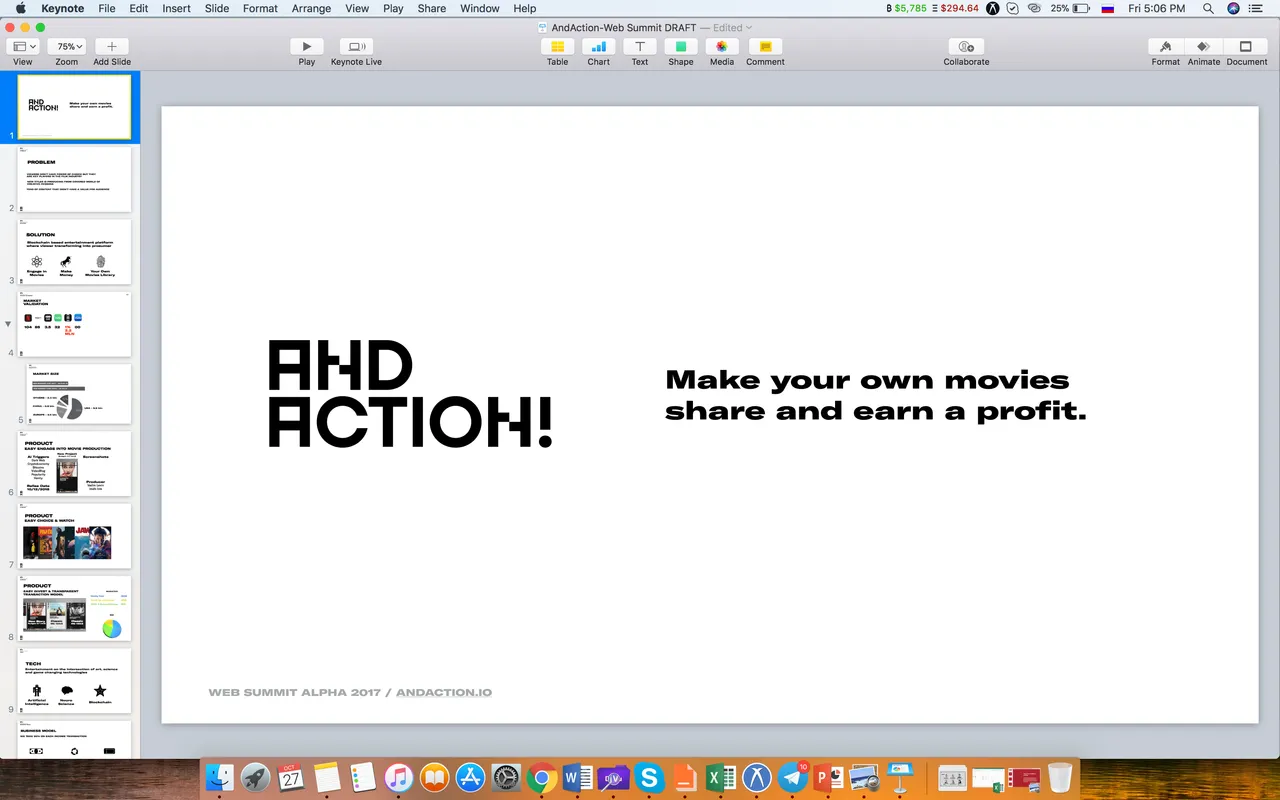This screenshot has height=800, width=1280.
Task: Select slide 2 PROBLEM thumbnail
Action: click(75, 180)
